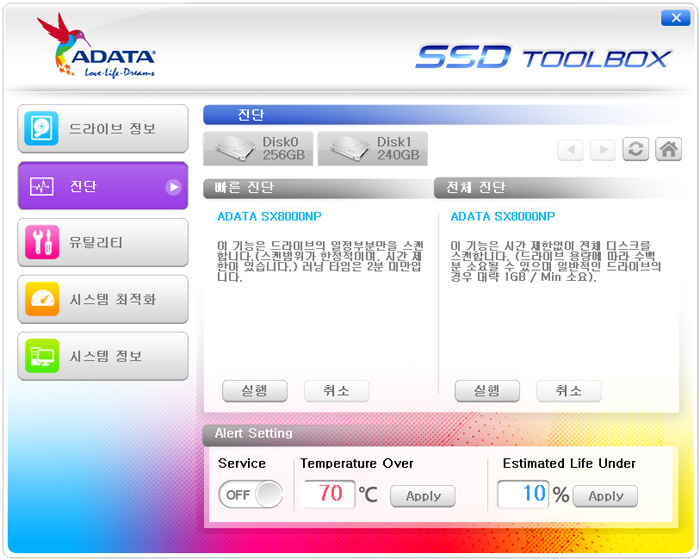Select the Disk1 240GB drive tab
700x560 pixels.
tap(373, 149)
